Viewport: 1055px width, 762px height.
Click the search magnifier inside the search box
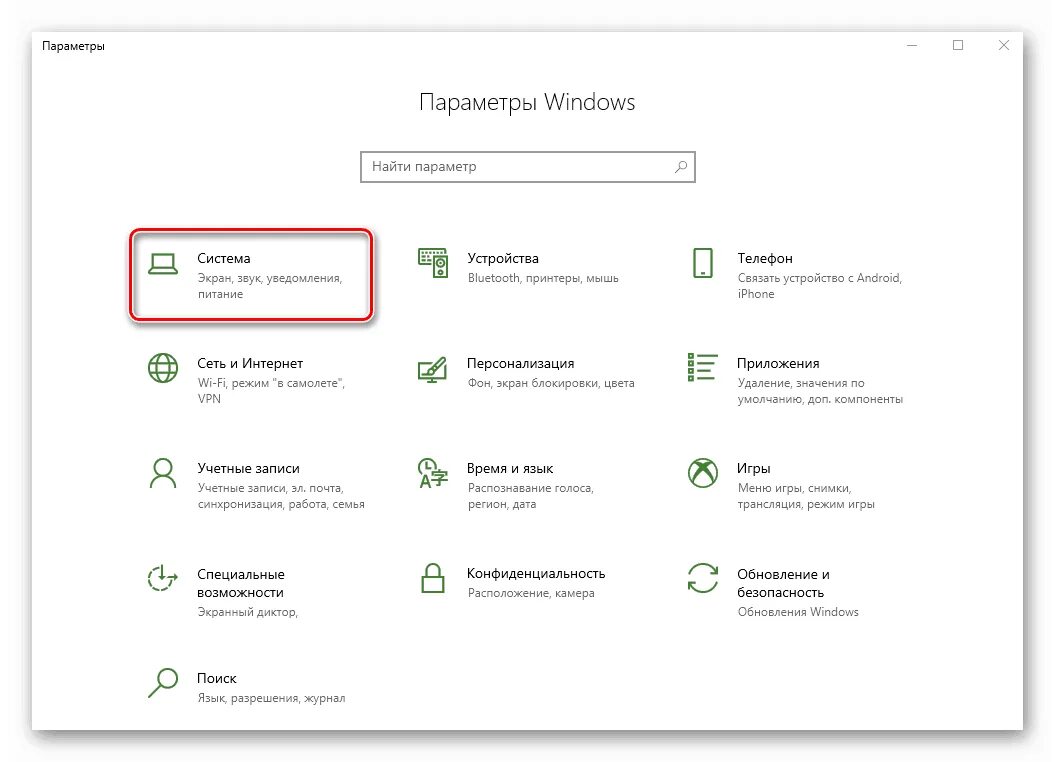(x=680, y=166)
